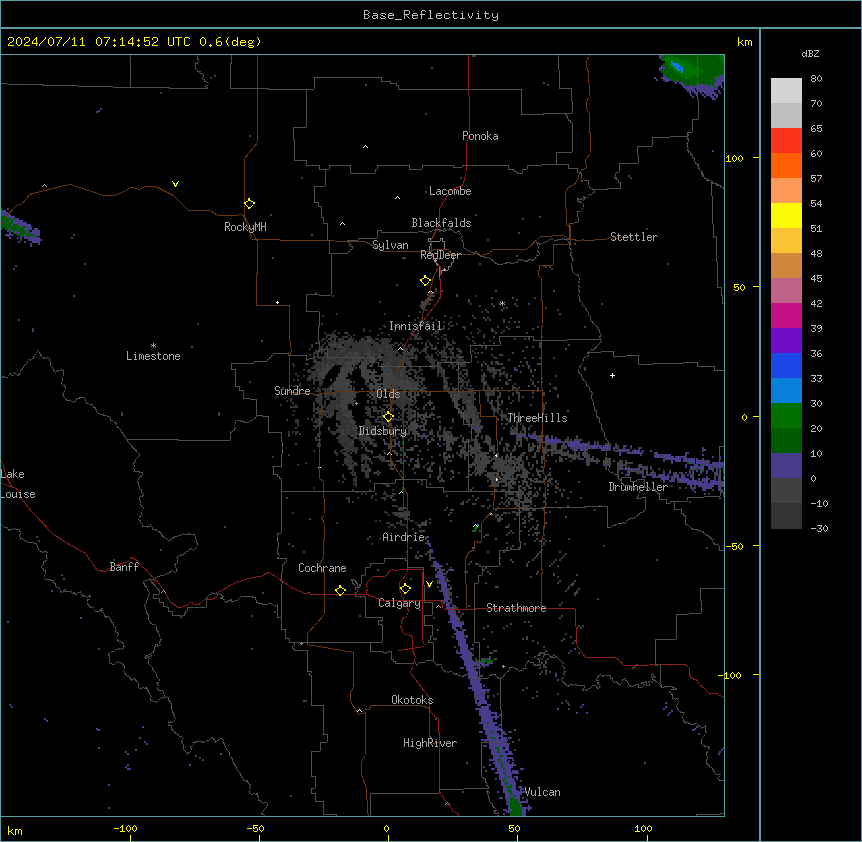Select the Sylvan town label
The image size is (862, 842).
coord(390,245)
